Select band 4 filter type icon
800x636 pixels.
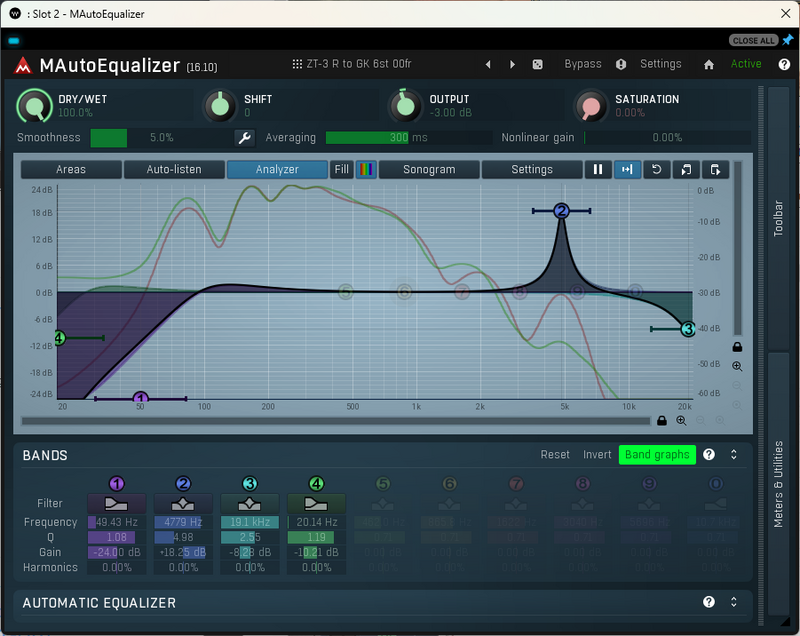[x=316, y=504]
